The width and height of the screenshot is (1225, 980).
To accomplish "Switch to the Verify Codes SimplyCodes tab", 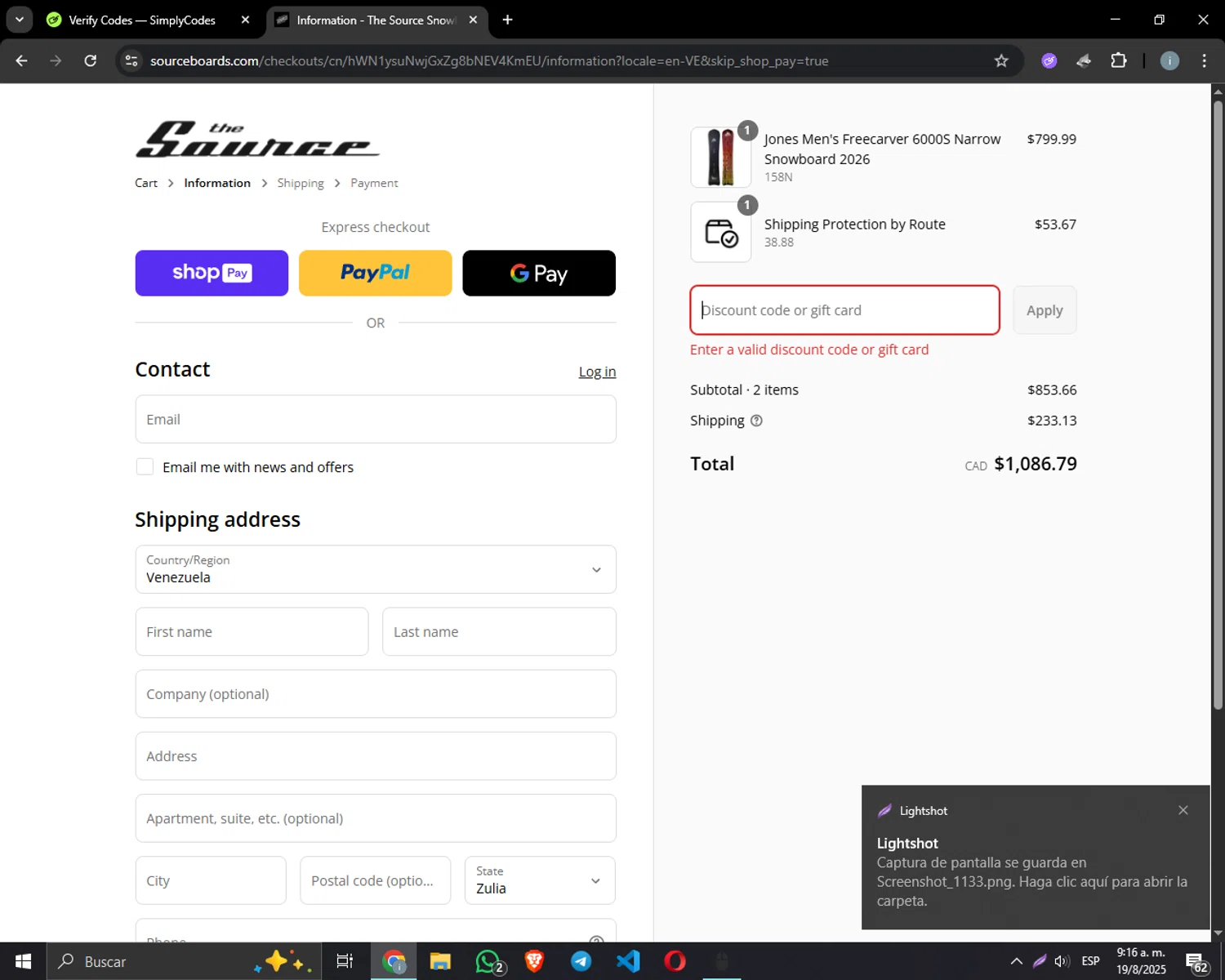I will (x=141, y=20).
